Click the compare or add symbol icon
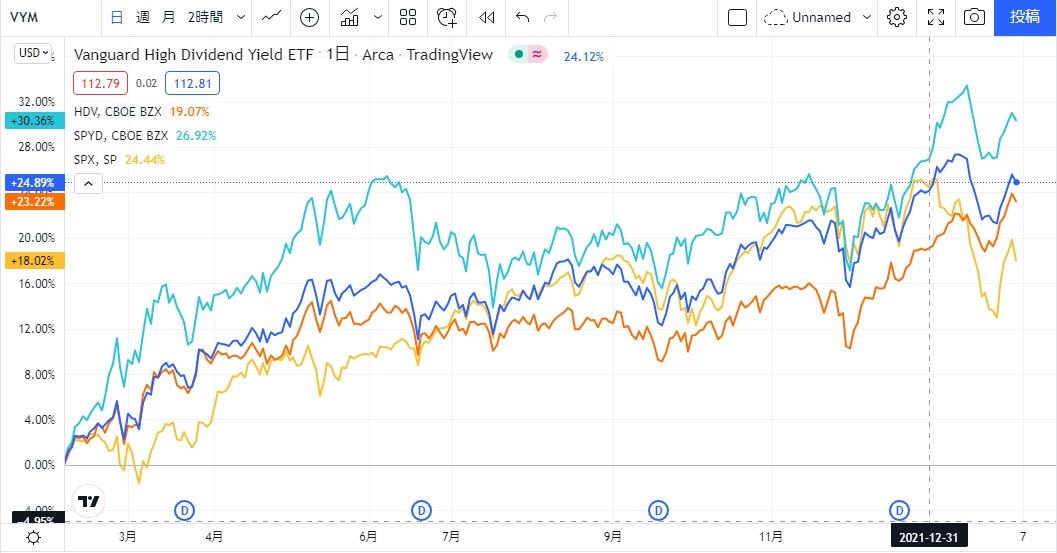Screen dimensions: 1057x553 (309, 18)
